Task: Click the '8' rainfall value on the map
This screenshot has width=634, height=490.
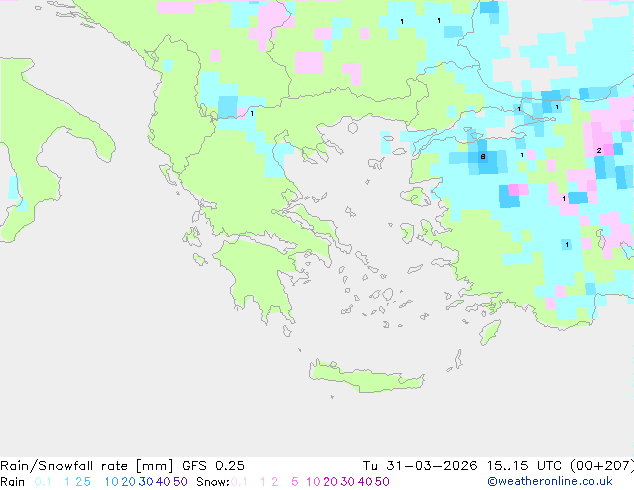Action: coord(483,156)
